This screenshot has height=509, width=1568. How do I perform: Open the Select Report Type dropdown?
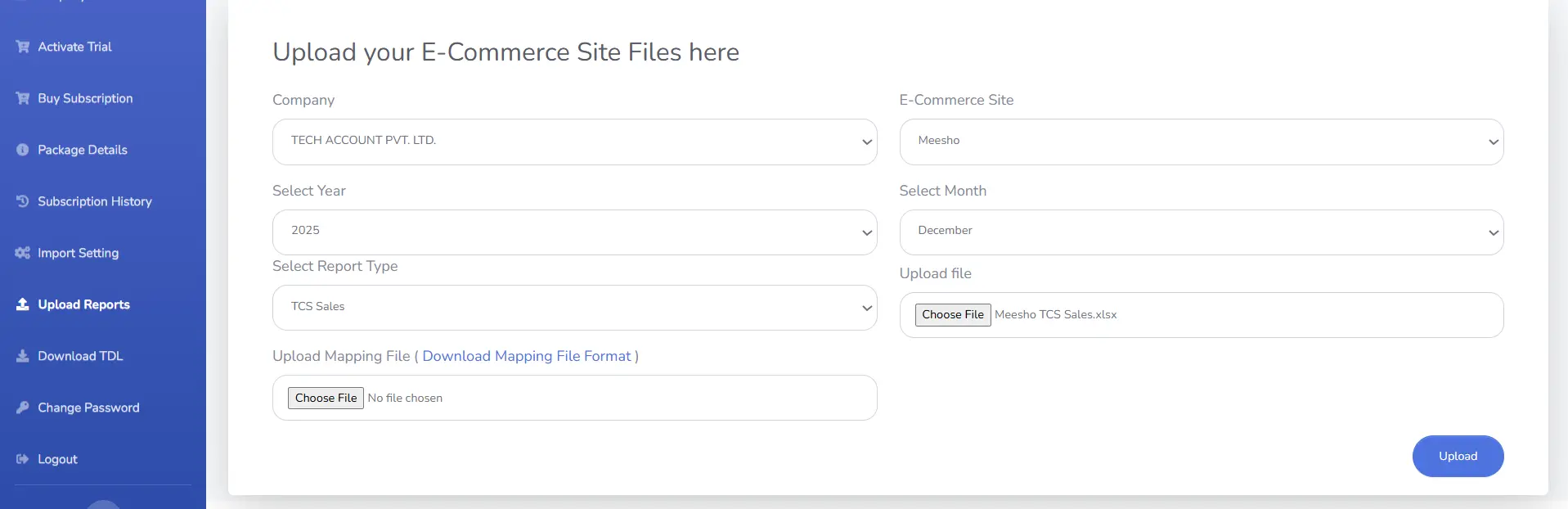(x=574, y=308)
